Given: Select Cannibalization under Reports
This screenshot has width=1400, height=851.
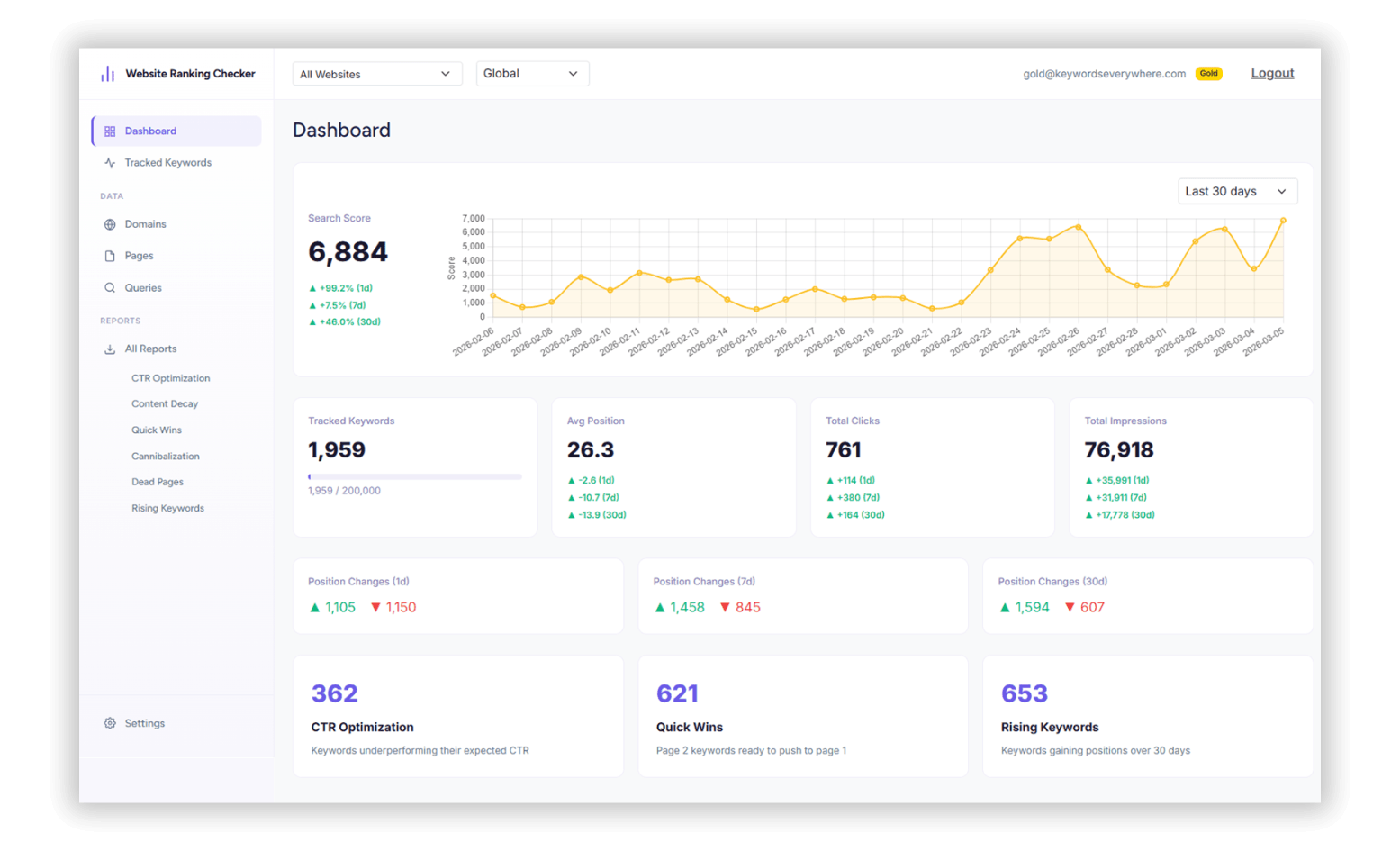Looking at the screenshot, I should [166, 456].
